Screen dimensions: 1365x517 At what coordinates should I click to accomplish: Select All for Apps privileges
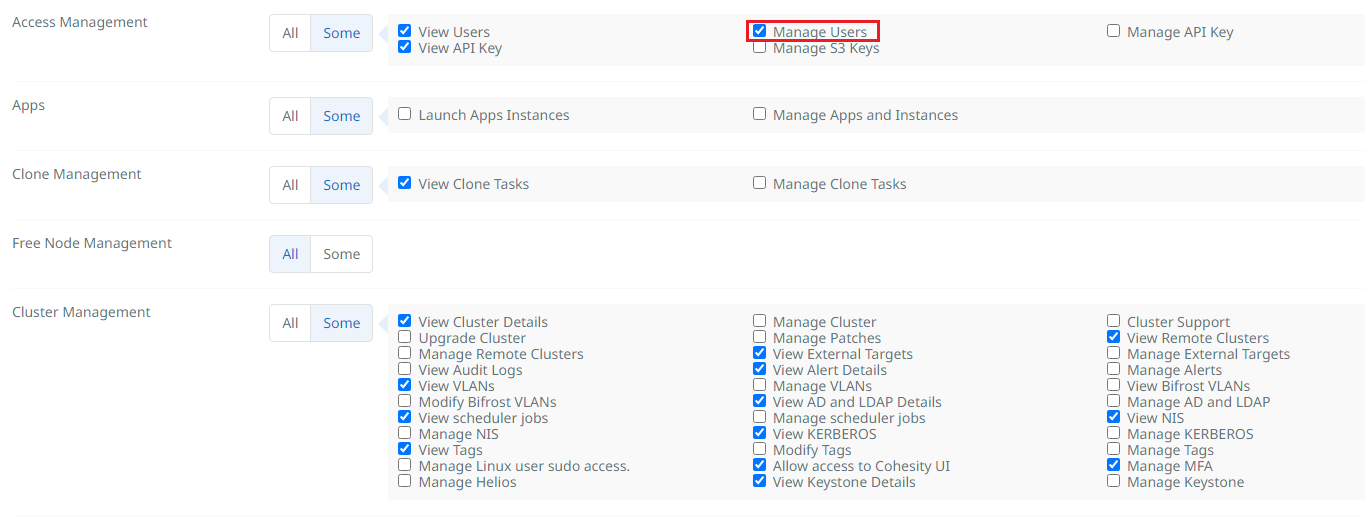(290, 116)
